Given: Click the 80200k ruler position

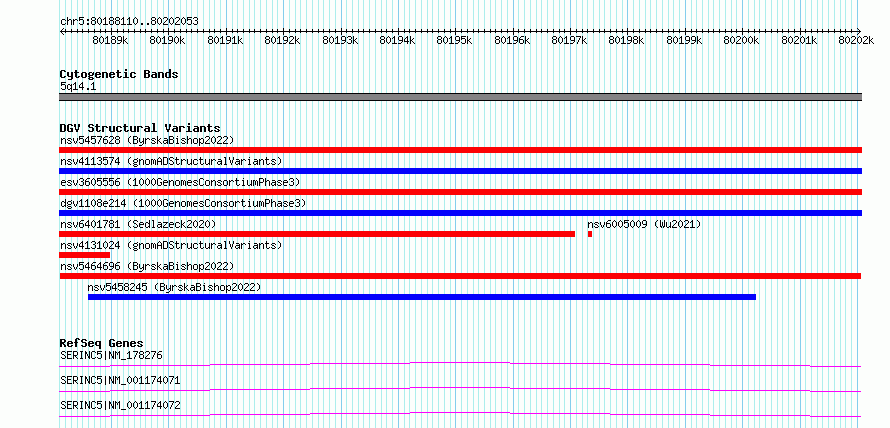Looking at the screenshot, I should [742, 40].
